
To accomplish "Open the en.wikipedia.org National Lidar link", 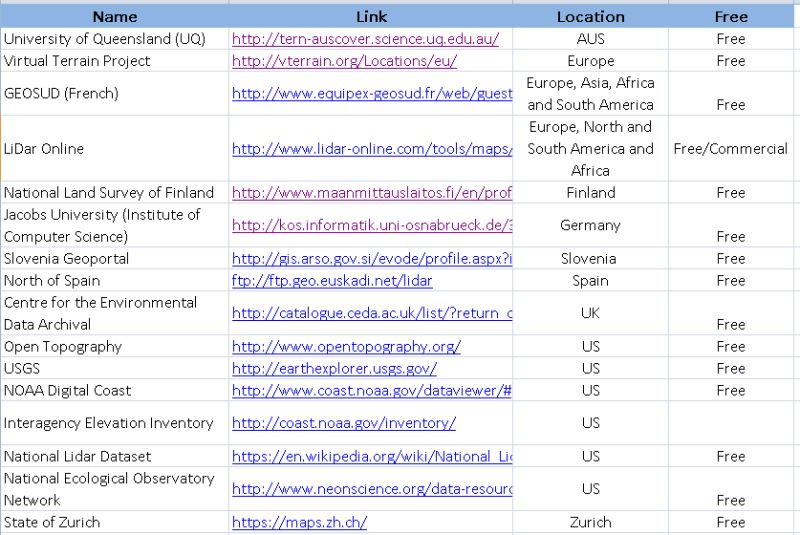I will (x=372, y=456).
